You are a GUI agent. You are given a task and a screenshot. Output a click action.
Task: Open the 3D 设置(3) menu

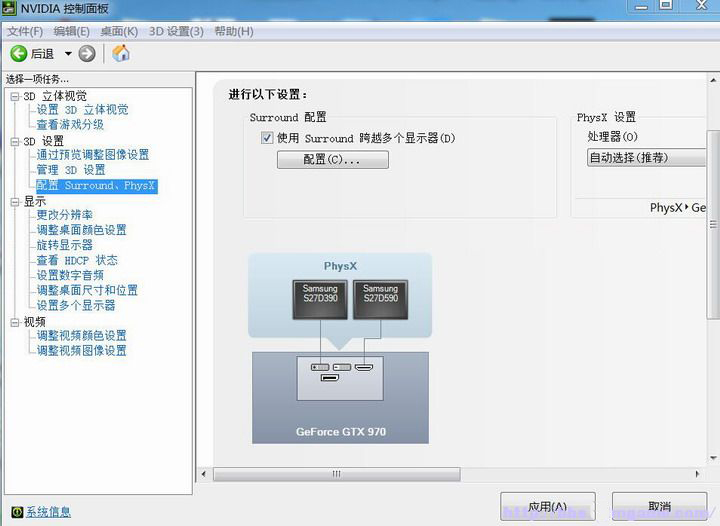[x=176, y=31]
